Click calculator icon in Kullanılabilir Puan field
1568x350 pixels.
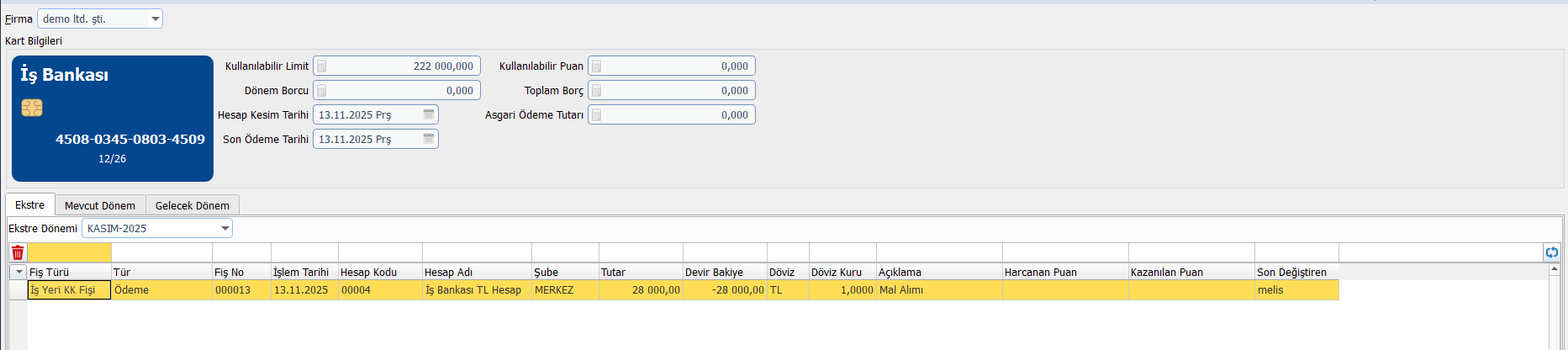pyautogui.click(x=596, y=66)
